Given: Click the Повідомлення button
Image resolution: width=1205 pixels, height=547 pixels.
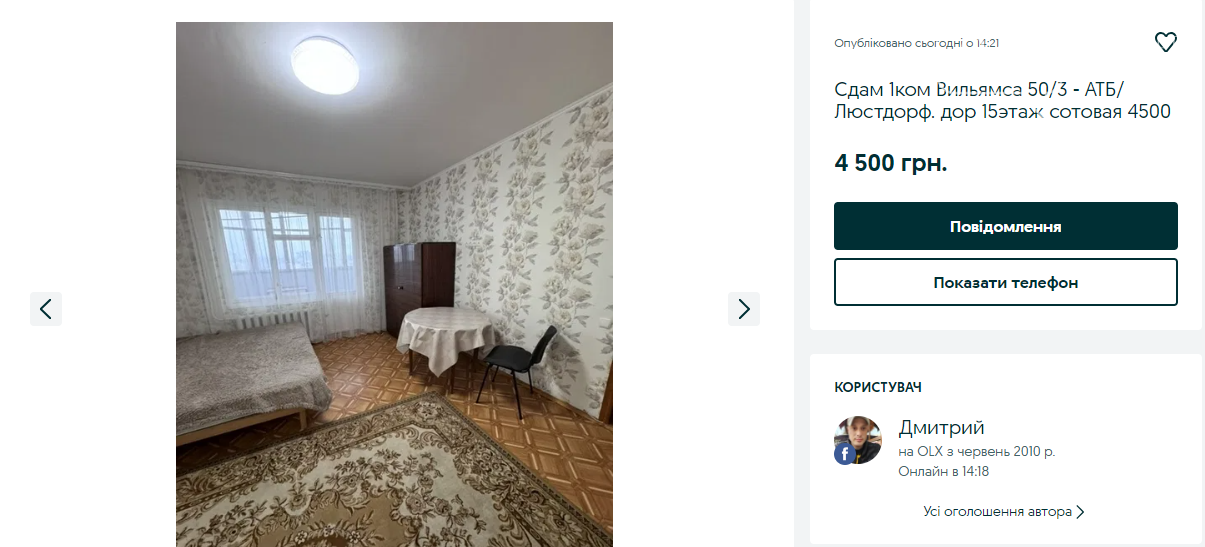Looking at the screenshot, I should (1006, 226).
